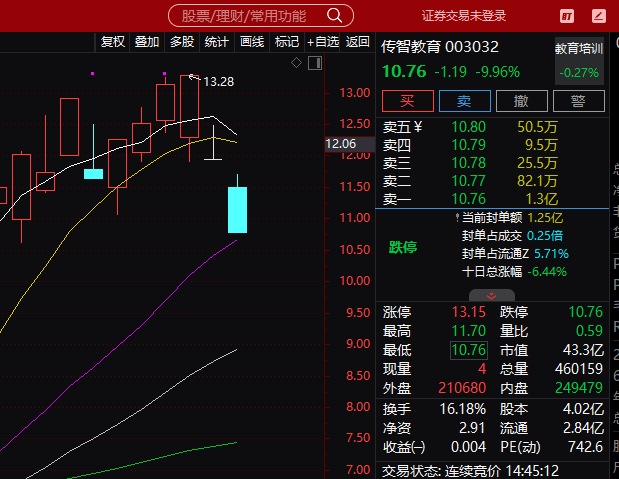Click the 市值 value 43.3亿
The image size is (619, 479).
tap(583, 350)
